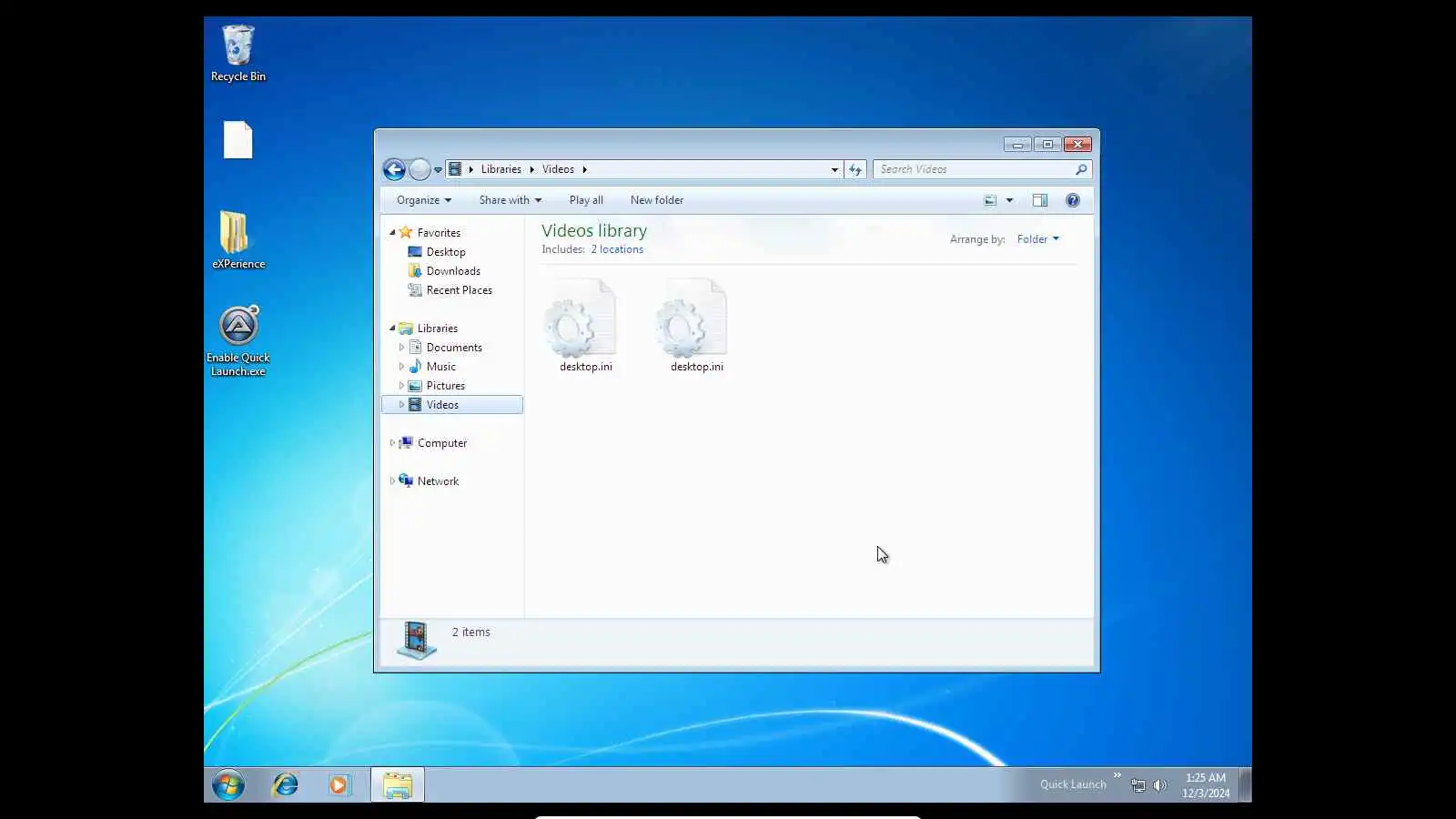Open Network in navigation pane
This screenshot has height=819, width=1456.
[x=438, y=481]
